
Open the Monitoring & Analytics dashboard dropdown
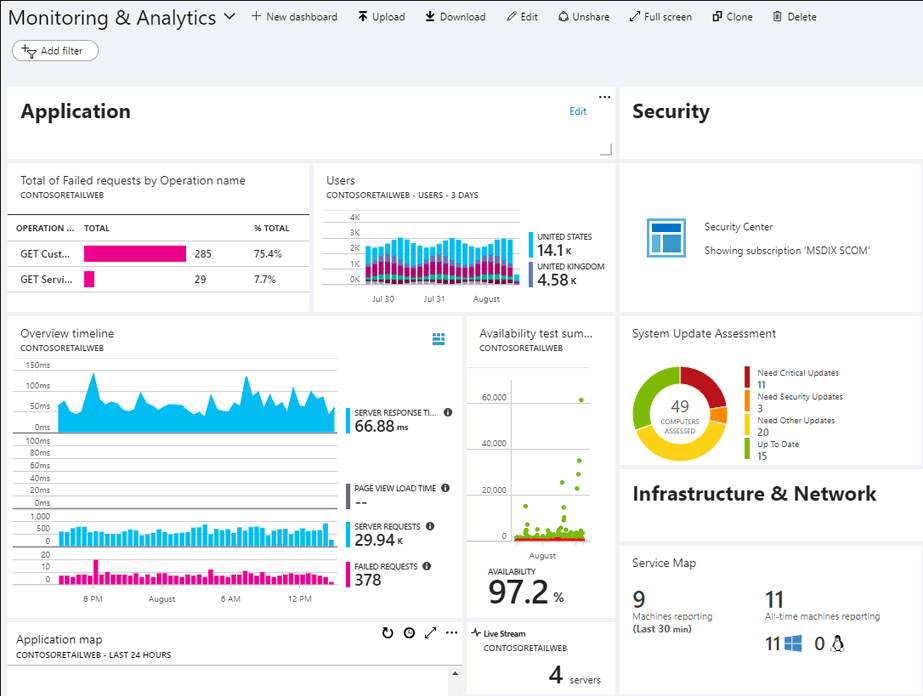pyautogui.click(x=230, y=16)
